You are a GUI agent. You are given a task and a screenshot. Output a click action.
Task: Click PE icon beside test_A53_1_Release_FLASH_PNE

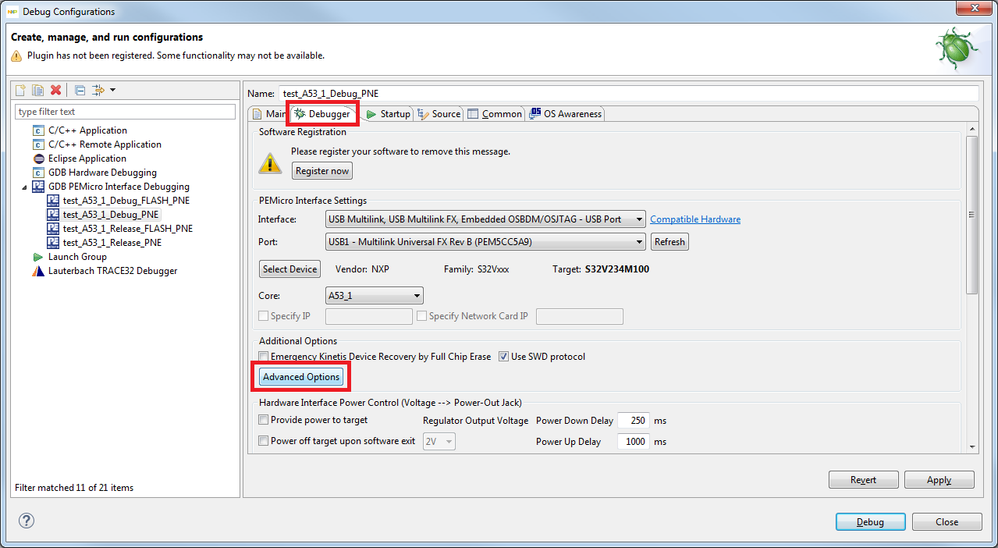pos(53,228)
